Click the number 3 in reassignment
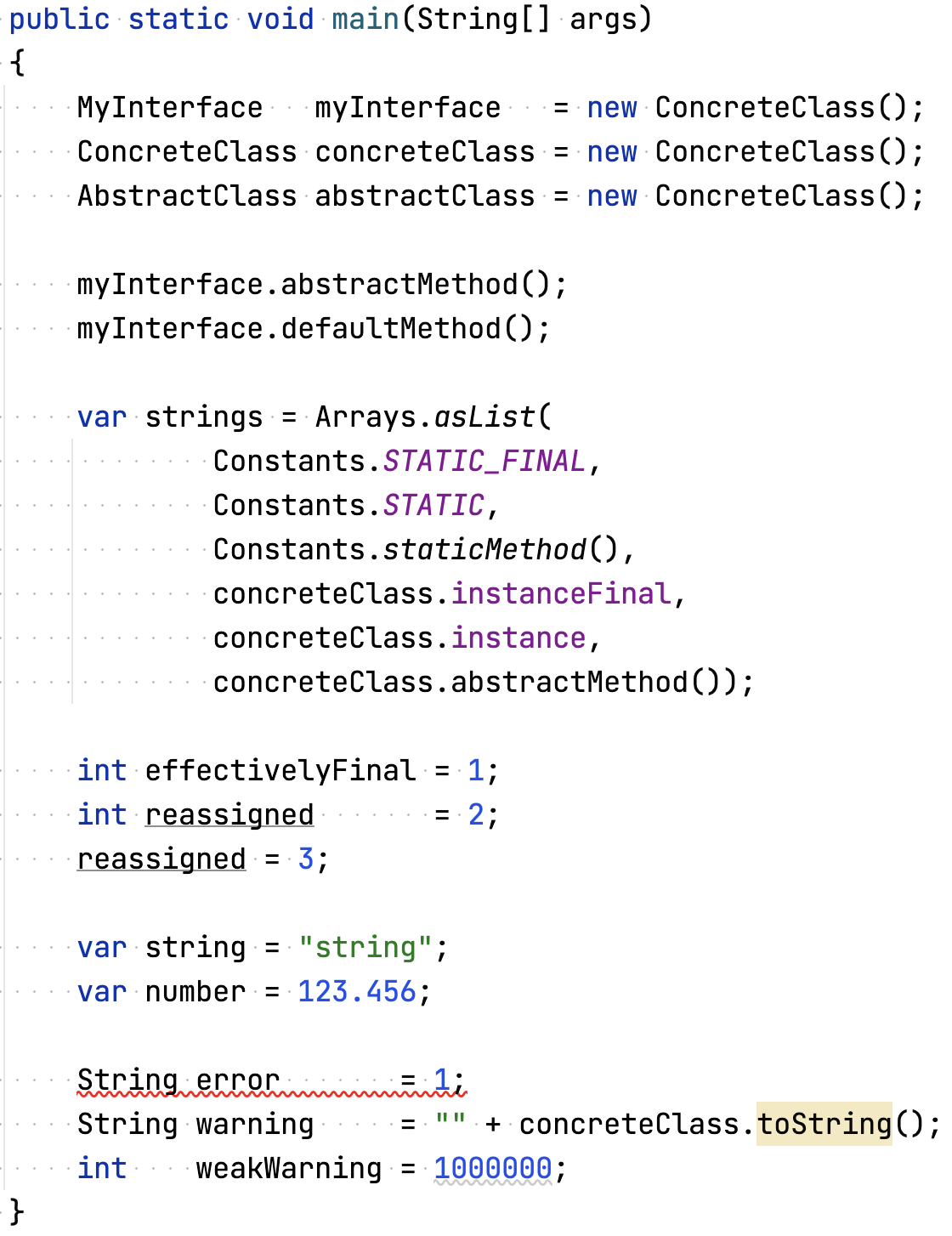This screenshot has height=1236, width=952. 306,859
